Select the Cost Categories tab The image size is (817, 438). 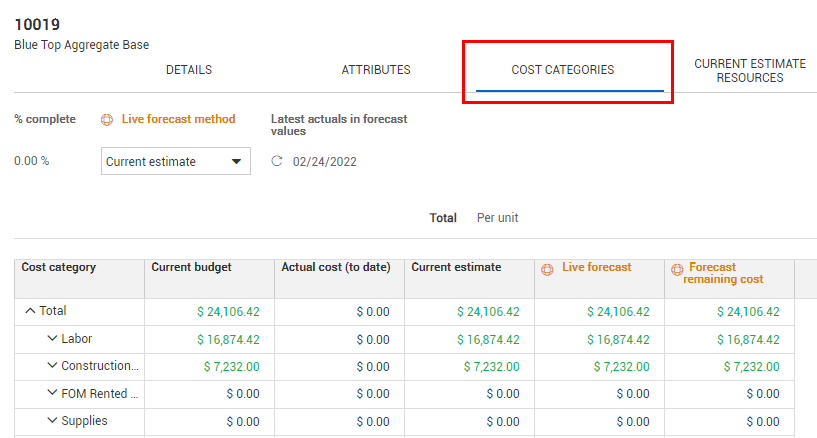coord(563,70)
